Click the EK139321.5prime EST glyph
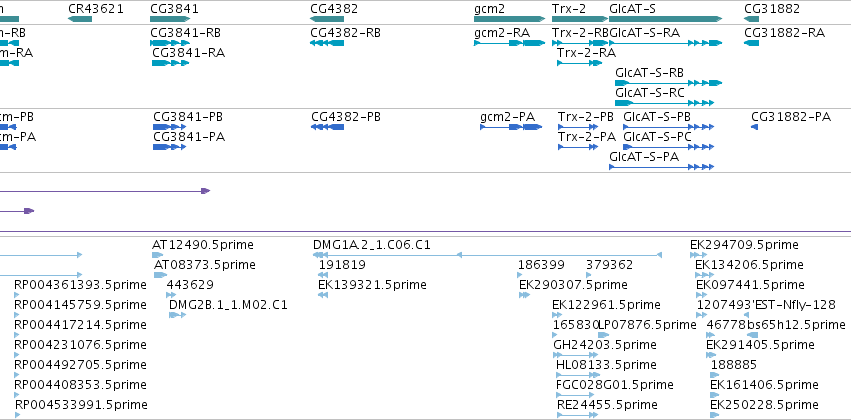Screen dimensions: 851x420 (x=323, y=295)
